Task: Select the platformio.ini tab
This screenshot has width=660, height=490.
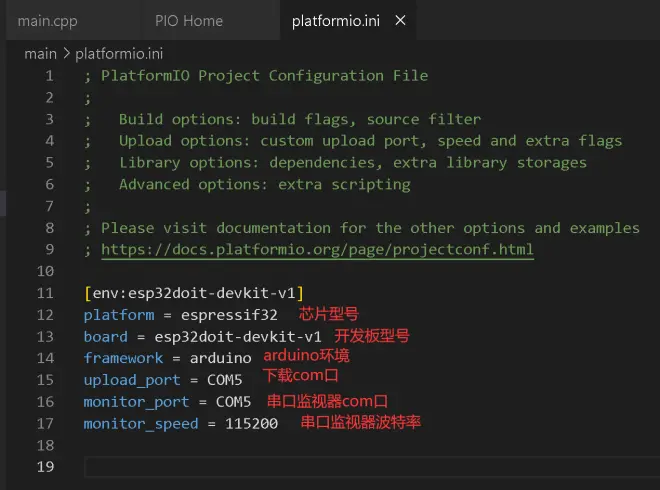Action: pos(335,21)
